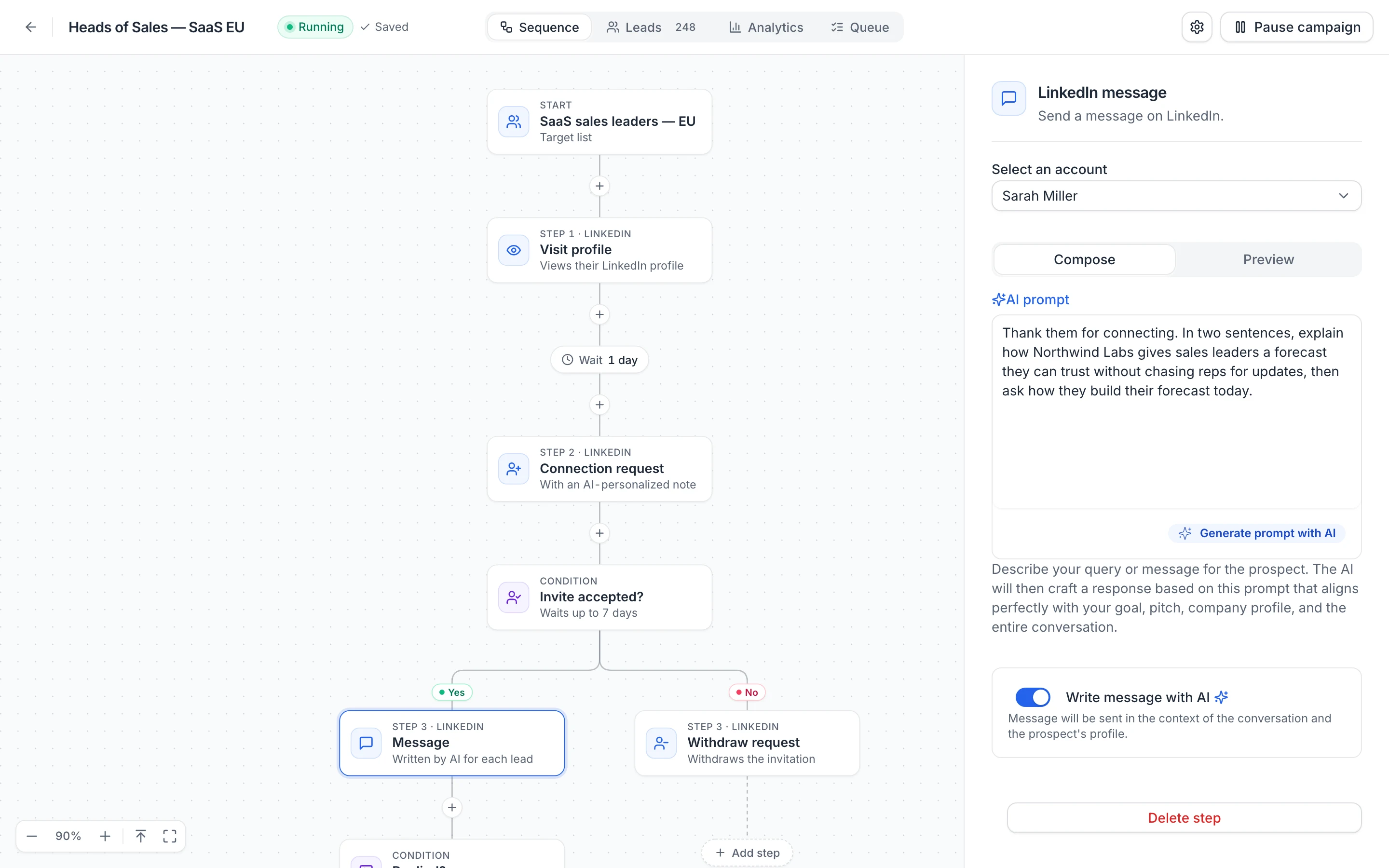Disable the Write message with AI toggle
The height and width of the screenshot is (868, 1389).
click(x=1033, y=697)
